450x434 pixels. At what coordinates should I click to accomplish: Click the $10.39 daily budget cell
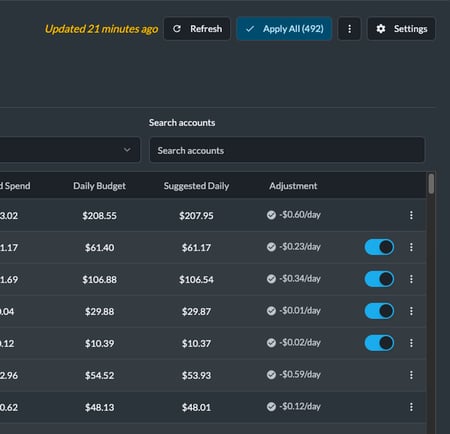[x=99, y=343]
